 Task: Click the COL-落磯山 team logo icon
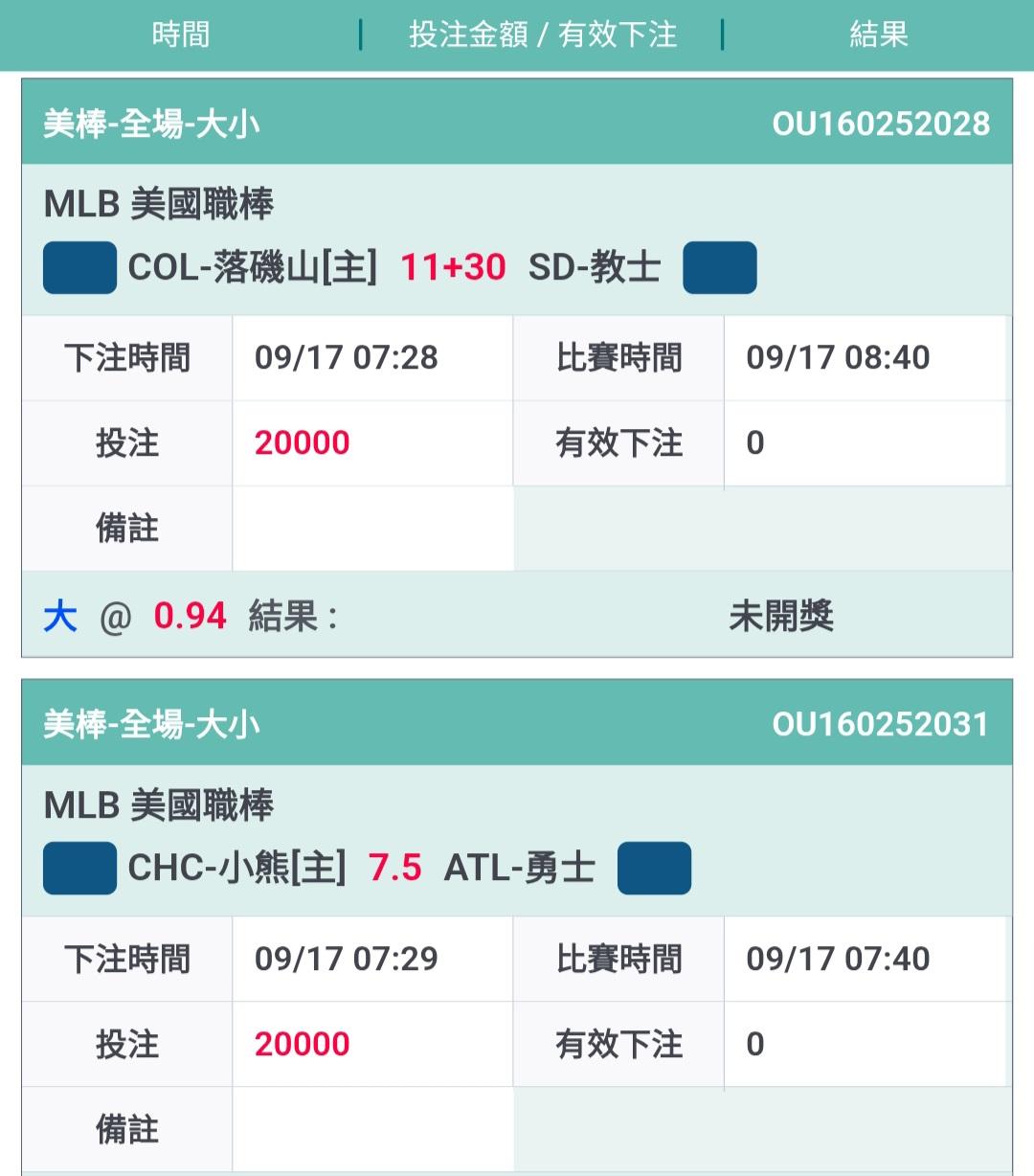click(80, 267)
